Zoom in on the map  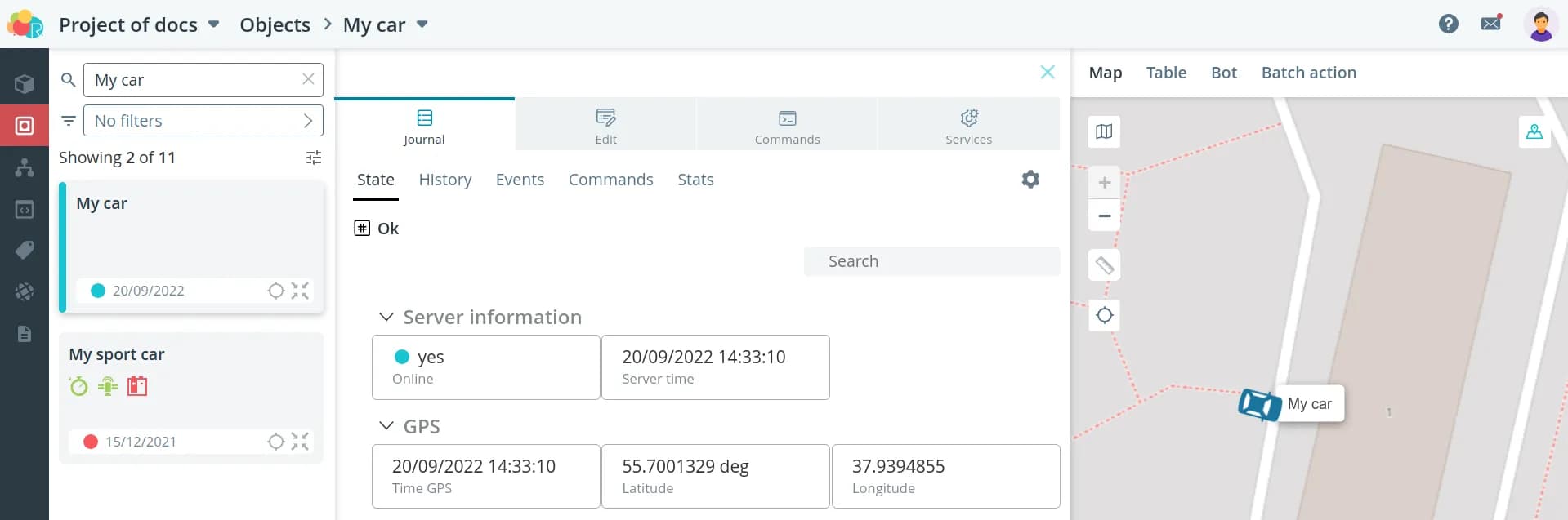tap(1104, 182)
